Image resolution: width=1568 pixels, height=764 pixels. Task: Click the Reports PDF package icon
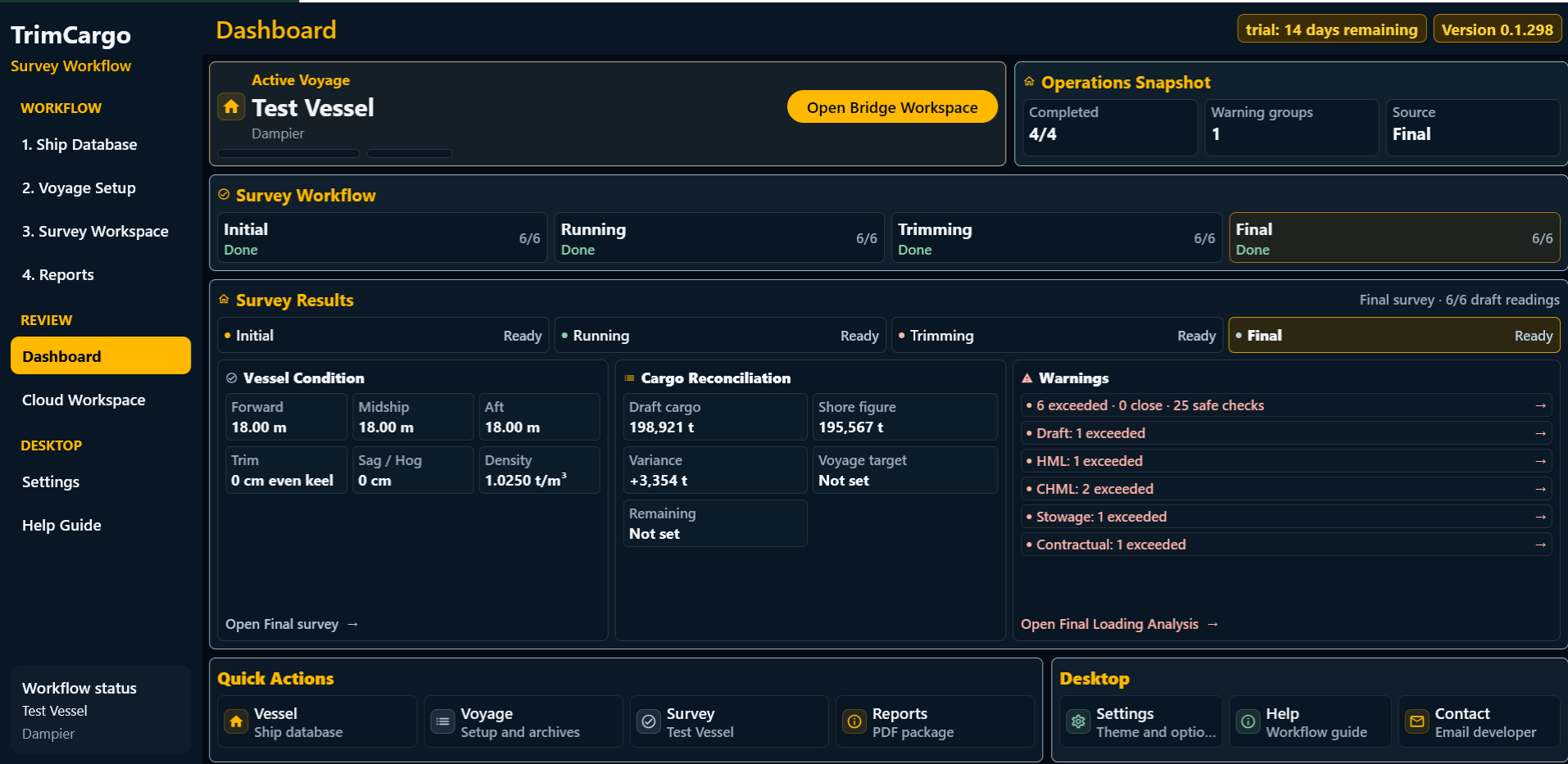point(854,721)
